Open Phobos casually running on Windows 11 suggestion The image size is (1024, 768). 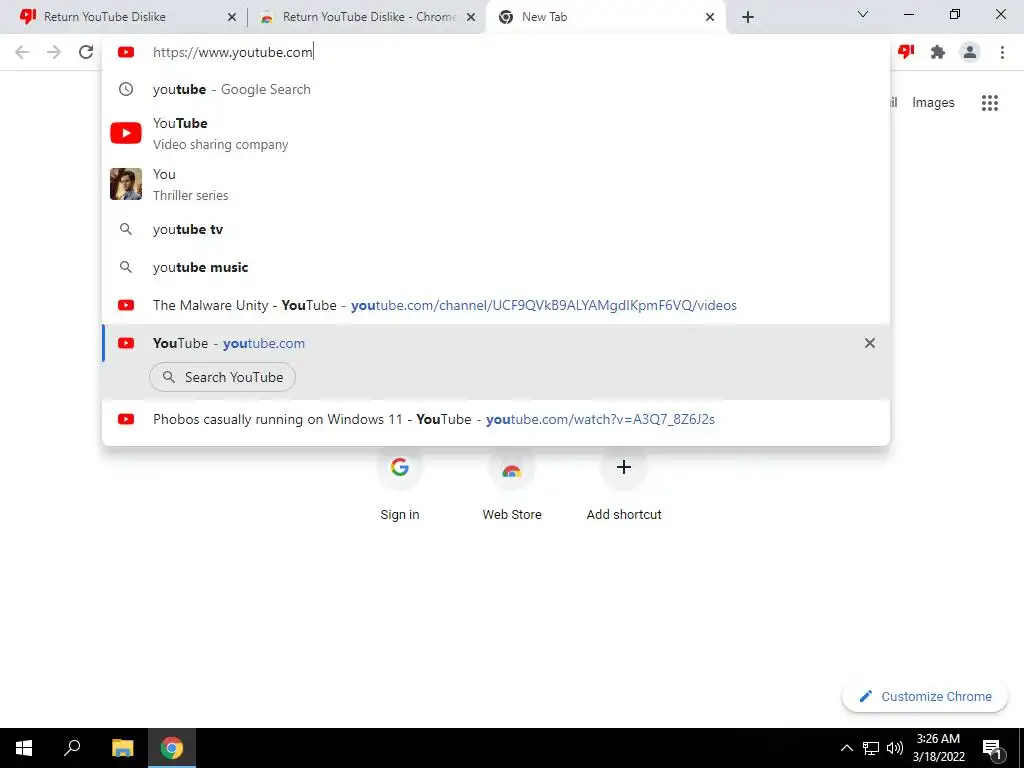pos(496,419)
